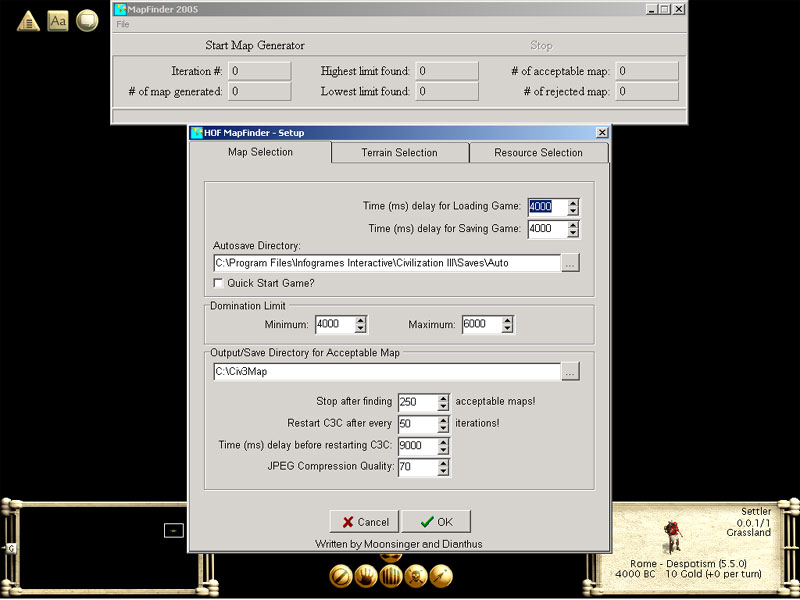Decrease the Saving Game delay with down arrow
This screenshot has height=600, width=800.
click(x=573, y=233)
